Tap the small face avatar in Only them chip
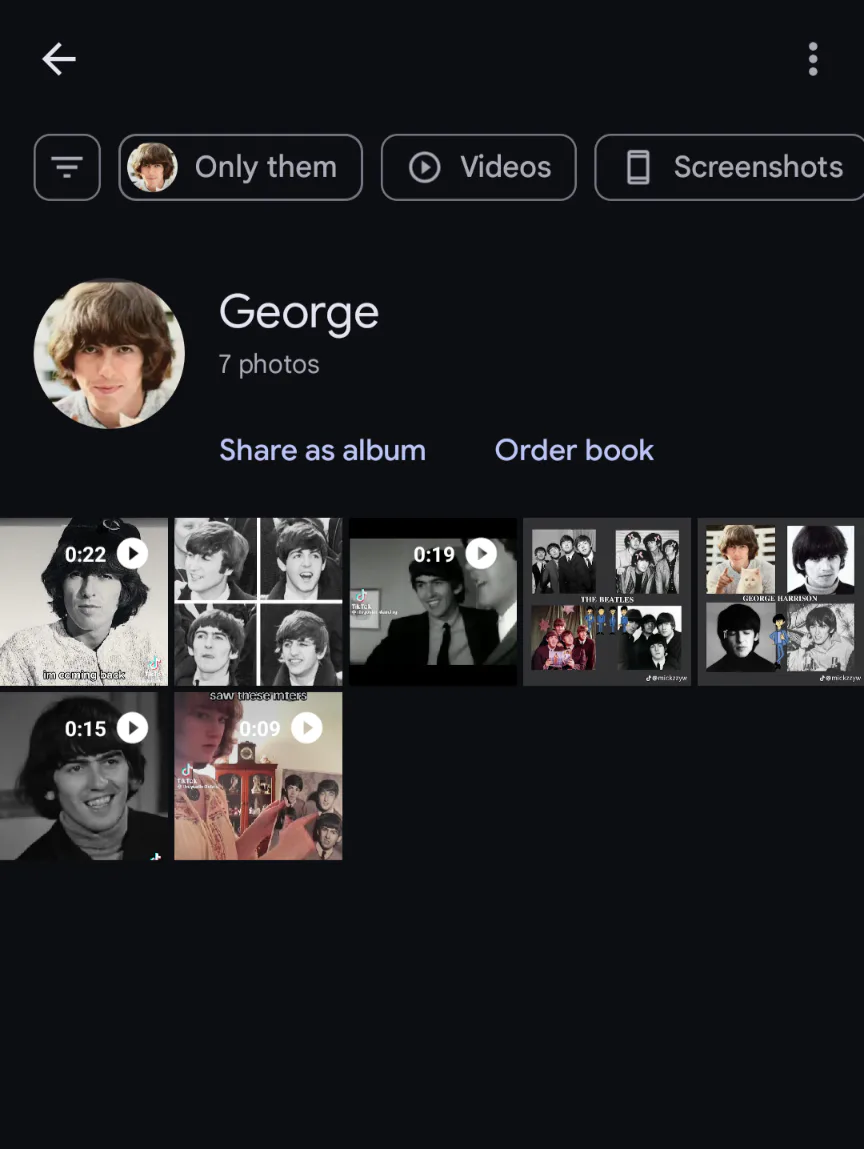Image resolution: width=864 pixels, height=1149 pixels. pyautogui.click(x=152, y=167)
